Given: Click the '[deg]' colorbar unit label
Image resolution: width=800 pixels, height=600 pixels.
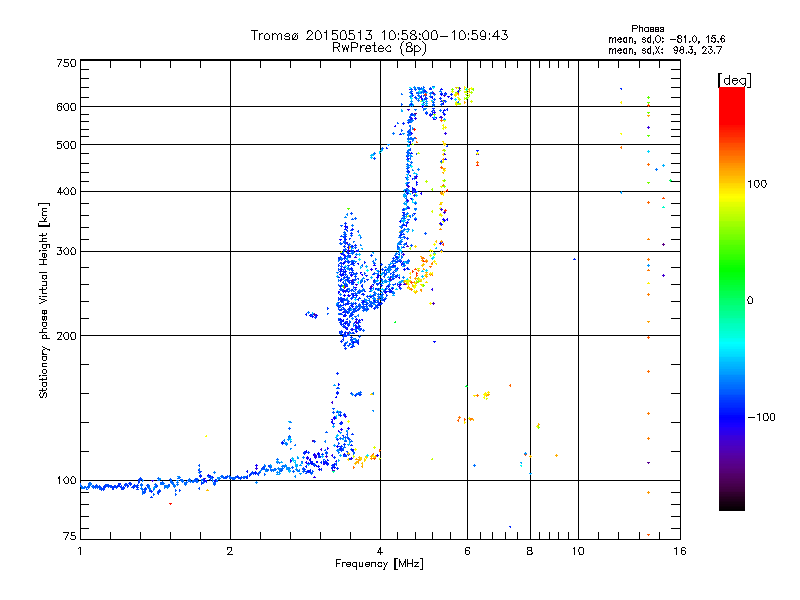Looking at the screenshot, I should pos(734,80).
